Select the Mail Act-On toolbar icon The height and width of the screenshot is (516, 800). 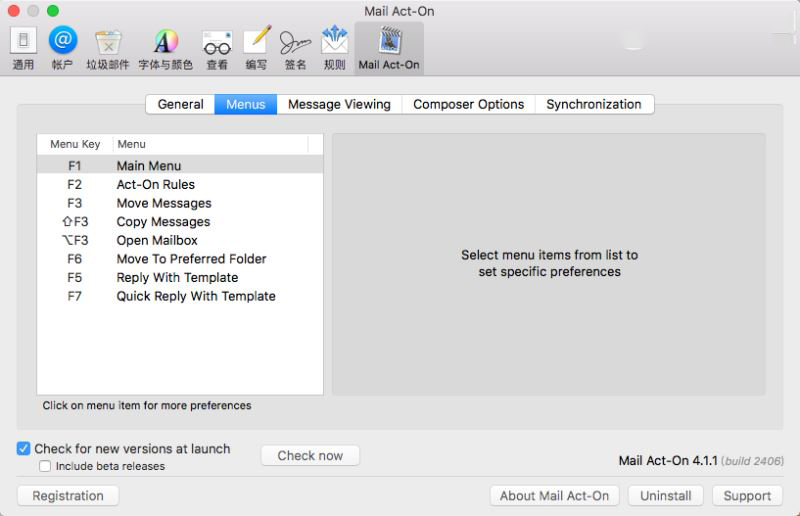coord(389,48)
